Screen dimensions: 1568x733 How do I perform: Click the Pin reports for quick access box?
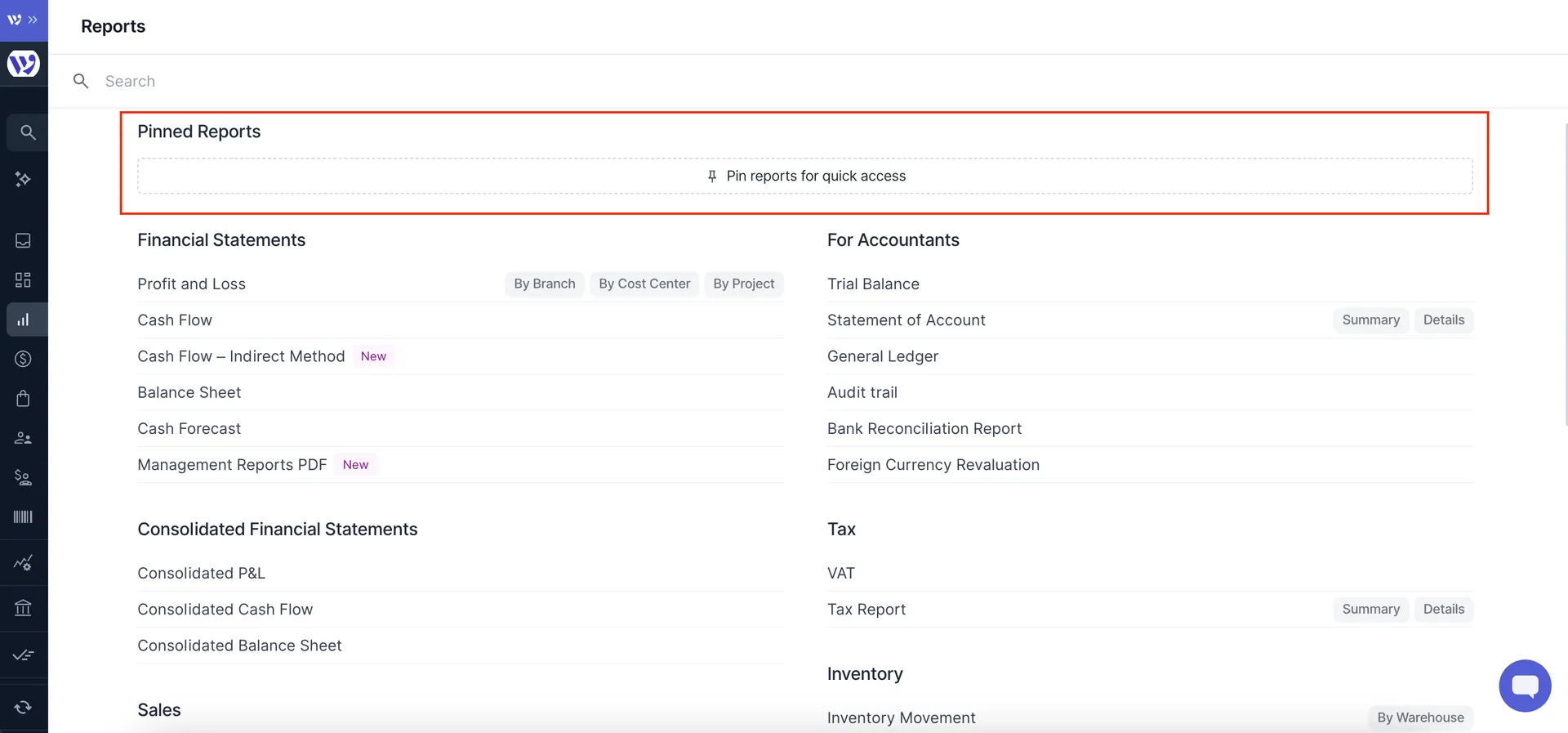805,176
